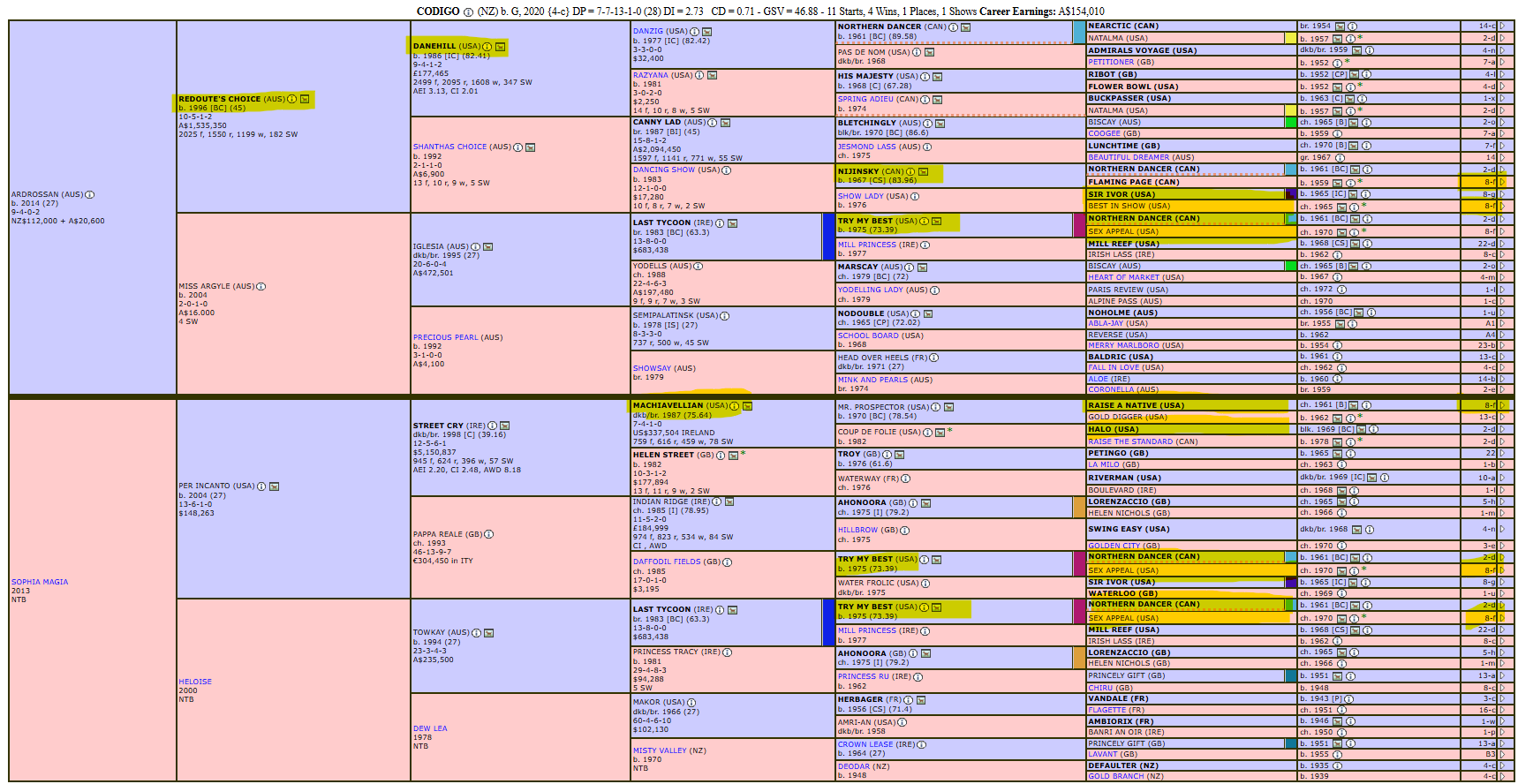Open MAKOR info icon
The width and height of the screenshot is (1518, 784).
point(691,703)
